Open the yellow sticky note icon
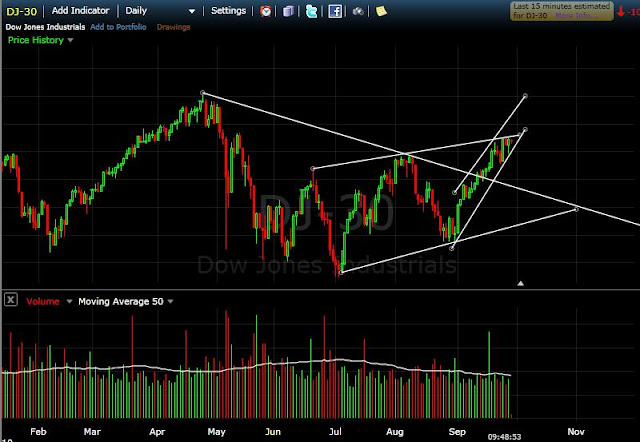The image size is (640, 442). tap(381, 11)
